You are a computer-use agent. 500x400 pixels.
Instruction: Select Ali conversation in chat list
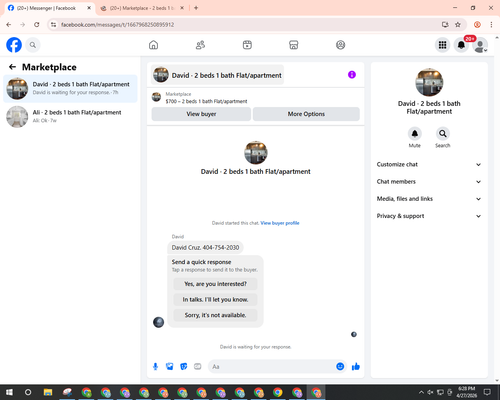pos(70,117)
